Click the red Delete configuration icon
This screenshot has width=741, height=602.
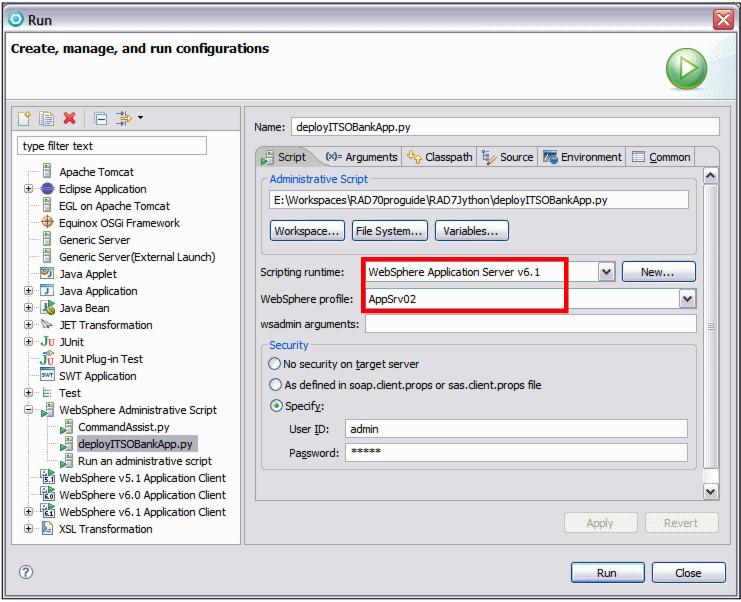[x=69, y=118]
